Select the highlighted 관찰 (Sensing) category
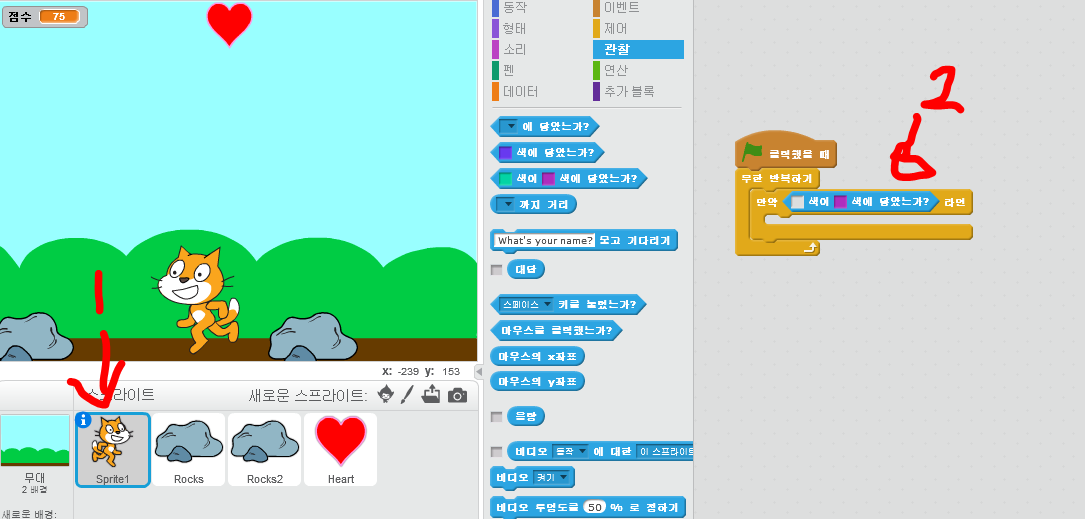The image size is (1085, 519). [638, 49]
